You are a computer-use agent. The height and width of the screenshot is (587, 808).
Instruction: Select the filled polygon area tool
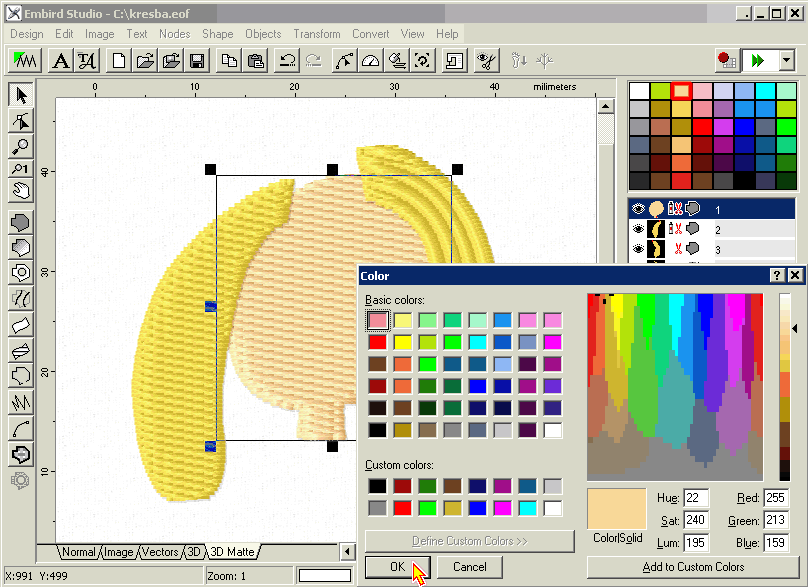coord(21,223)
